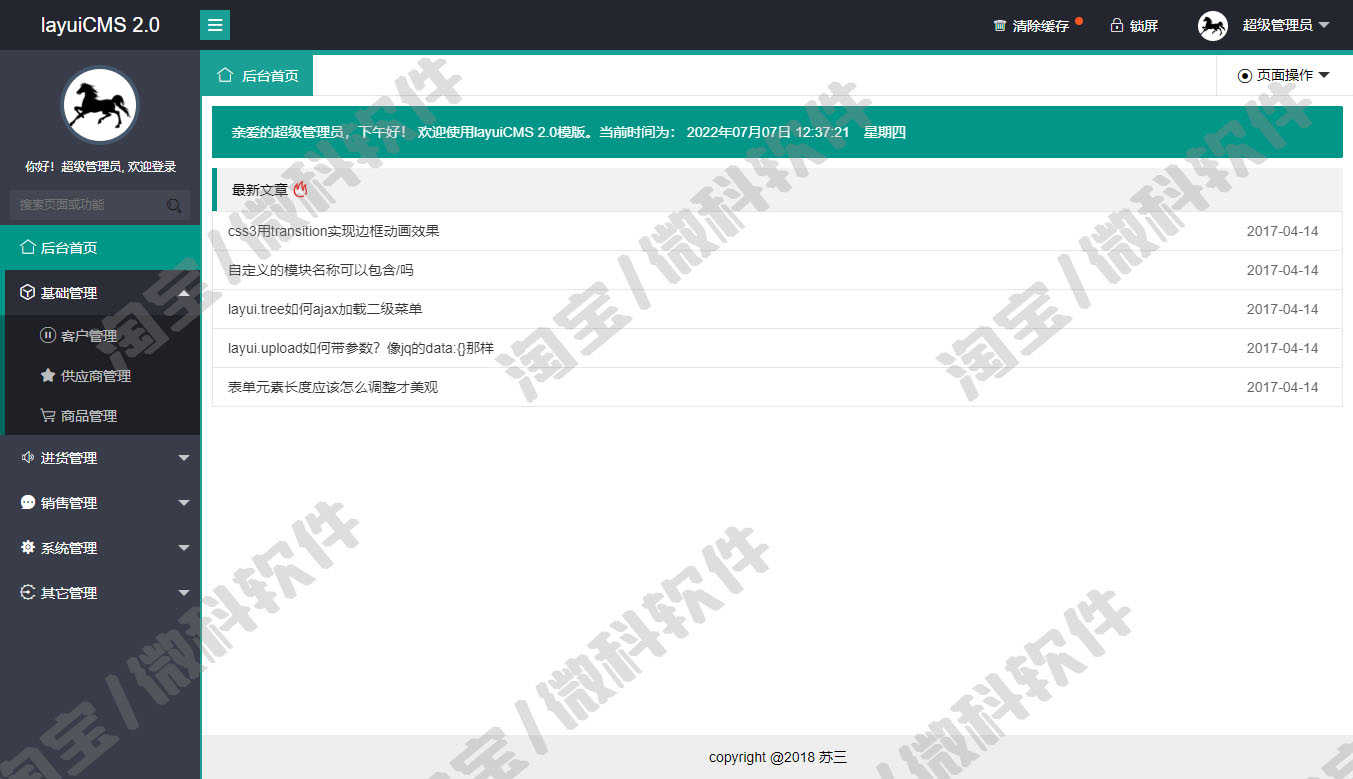Click the date on the 自定义的模块名称 row
The width and height of the screenshot is (1353, 779).
click(x=1282, y=270)
